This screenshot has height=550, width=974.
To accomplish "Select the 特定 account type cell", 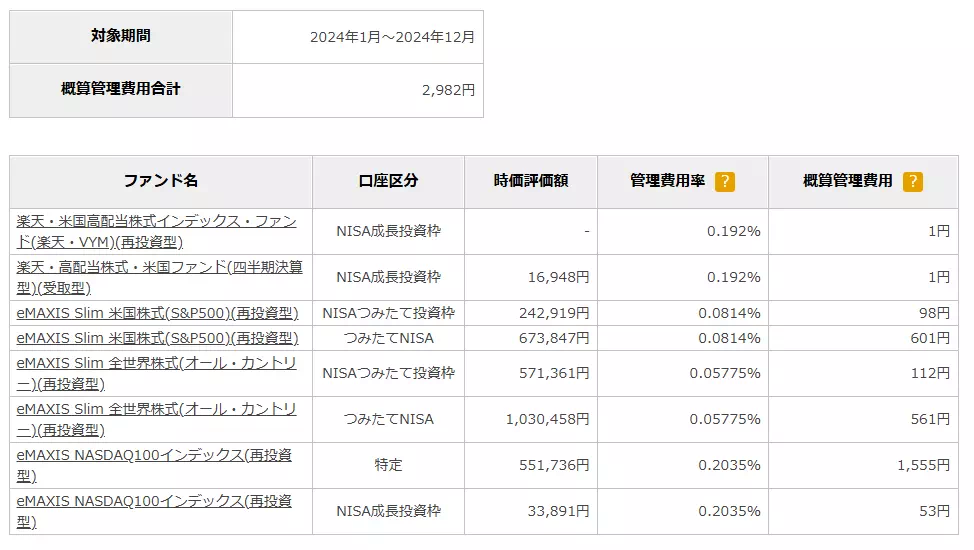I will point(388,465).
